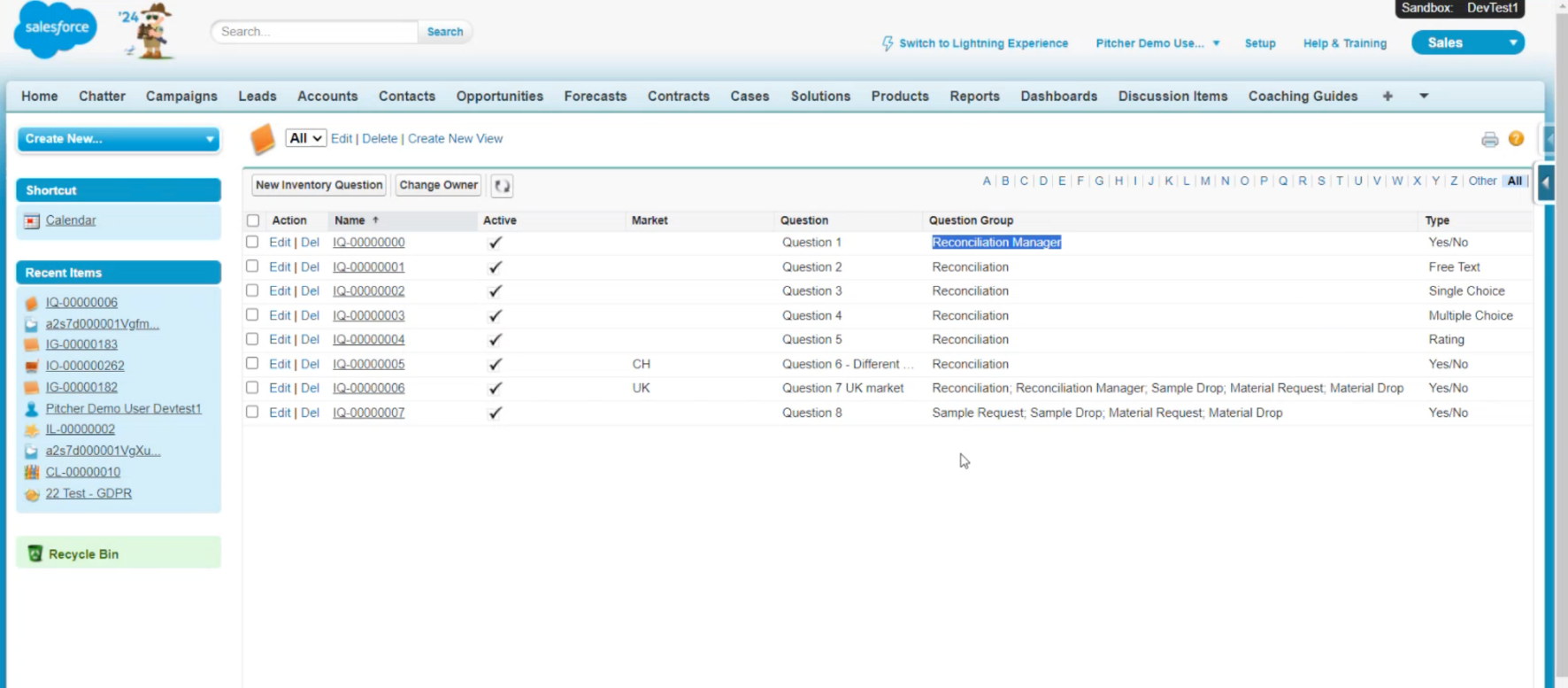This screenshot has width=1568, height=688.
Task: Open the Recycle Bin
Action: [x=82, y=553]
